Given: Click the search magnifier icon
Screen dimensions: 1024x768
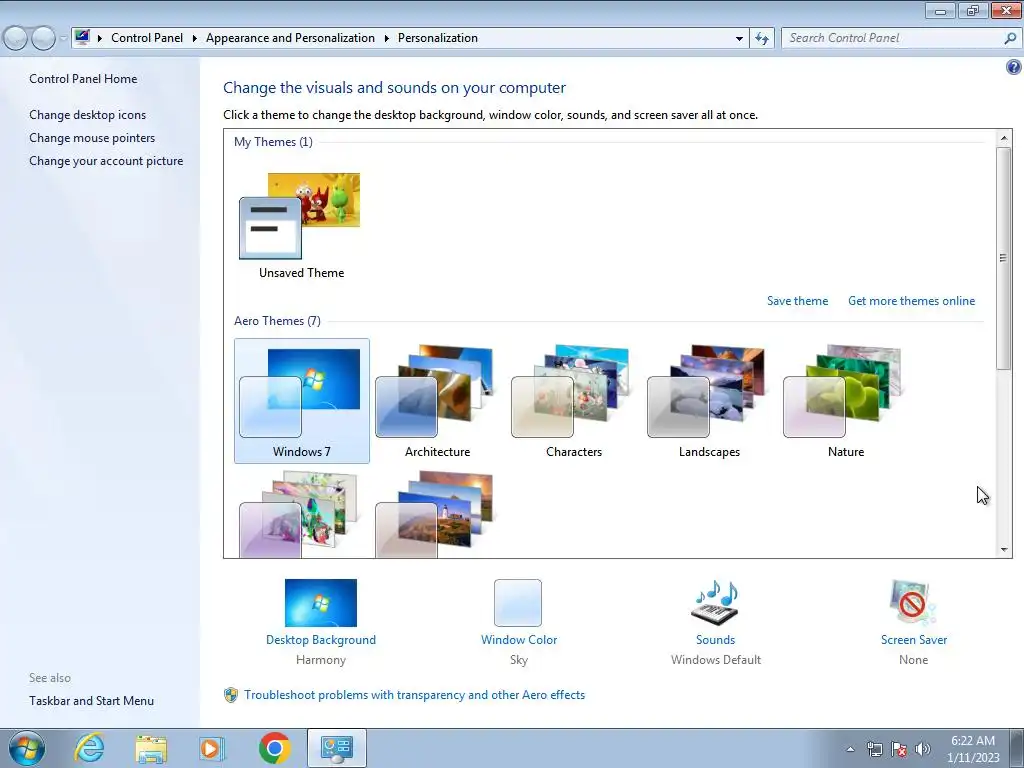Looking at the screenshot, I should (1010, 39).
